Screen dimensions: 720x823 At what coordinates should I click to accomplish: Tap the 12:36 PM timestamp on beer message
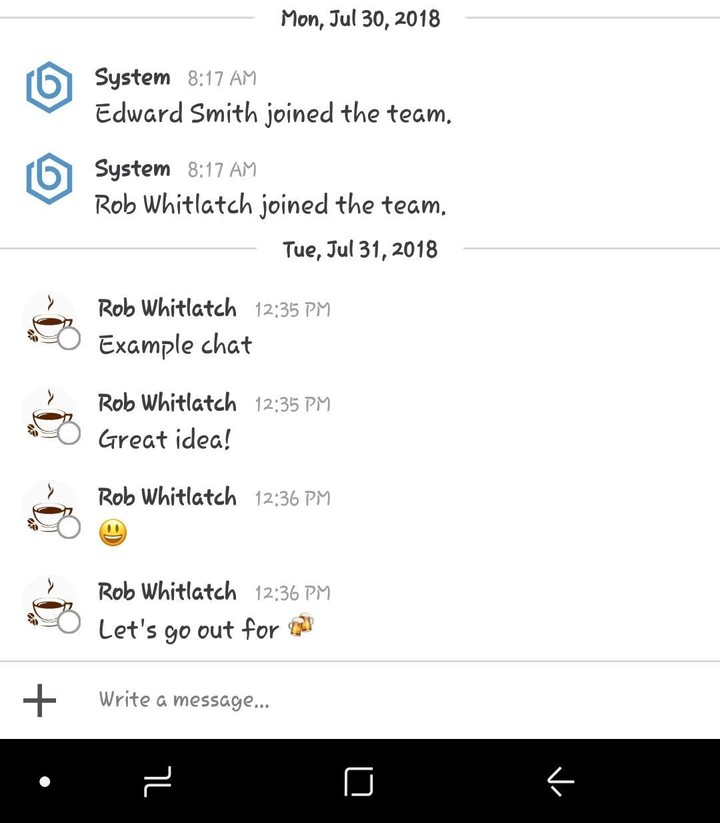[293, 593]
